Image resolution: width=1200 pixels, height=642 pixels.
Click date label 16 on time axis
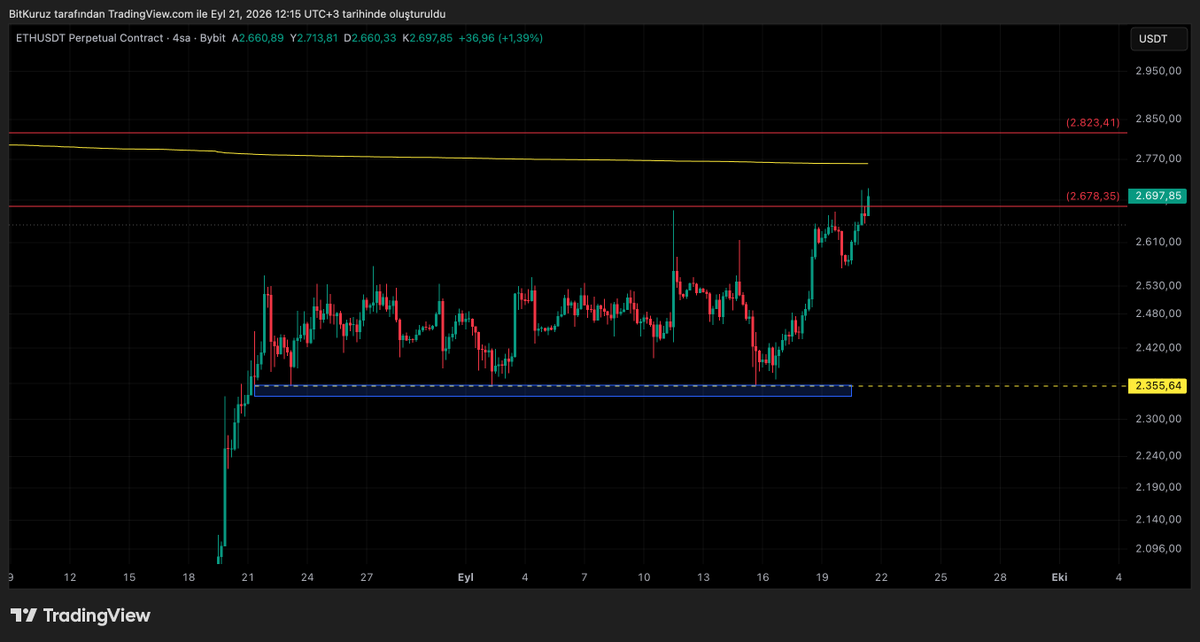tap(763, 578)
